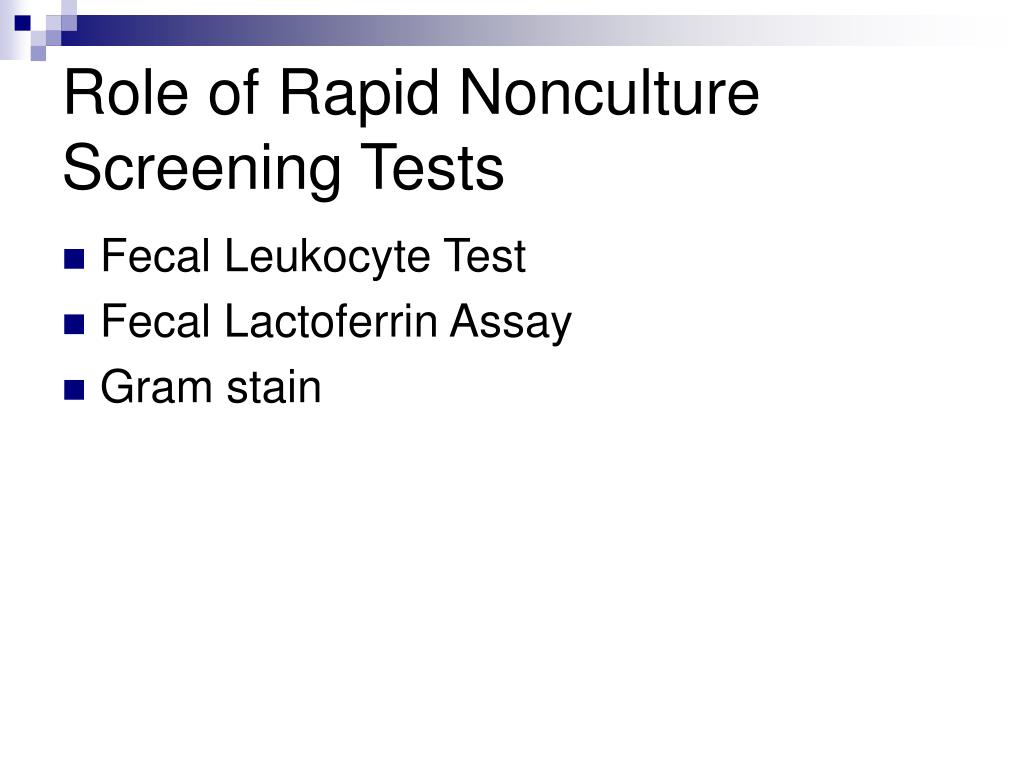The height and width of the screenshot is (768, 1024).
Task: Select the word stain in the last bullet
Action: pos(274,387)
